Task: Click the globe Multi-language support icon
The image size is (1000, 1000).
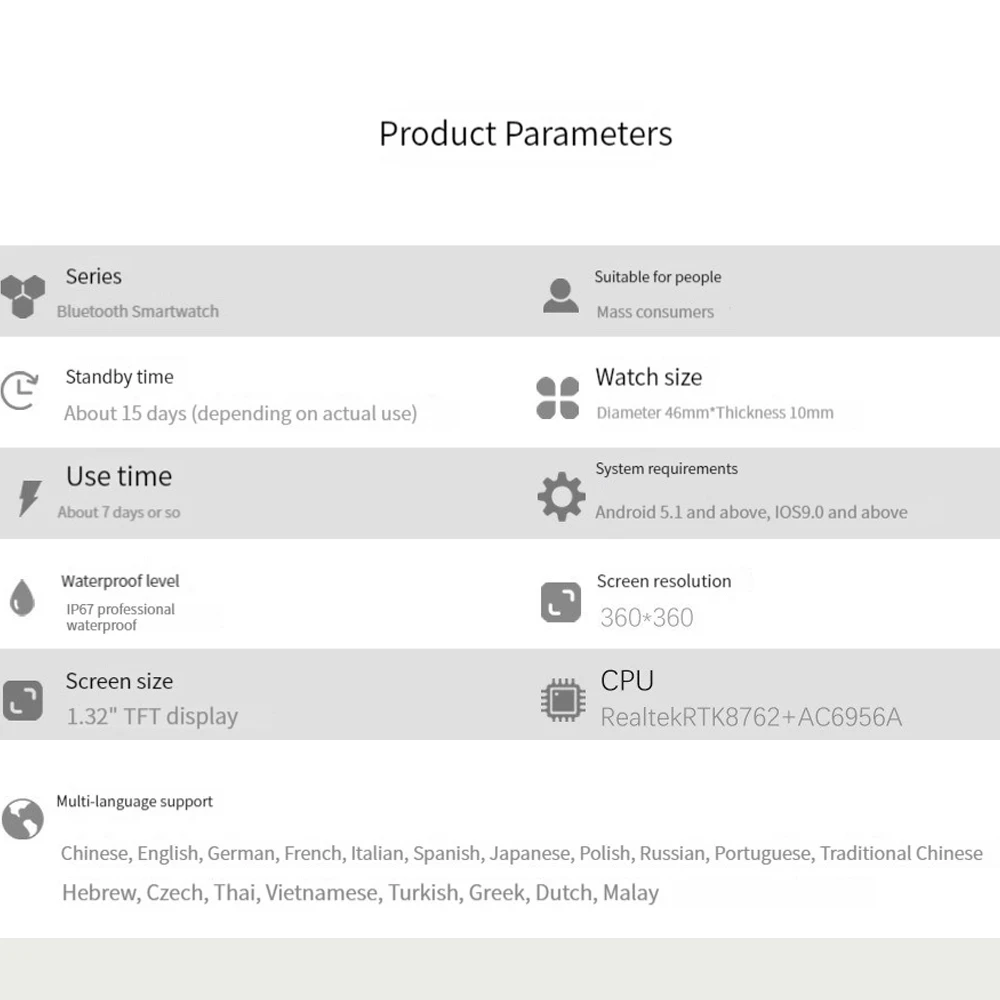Action: coord(22,819)
